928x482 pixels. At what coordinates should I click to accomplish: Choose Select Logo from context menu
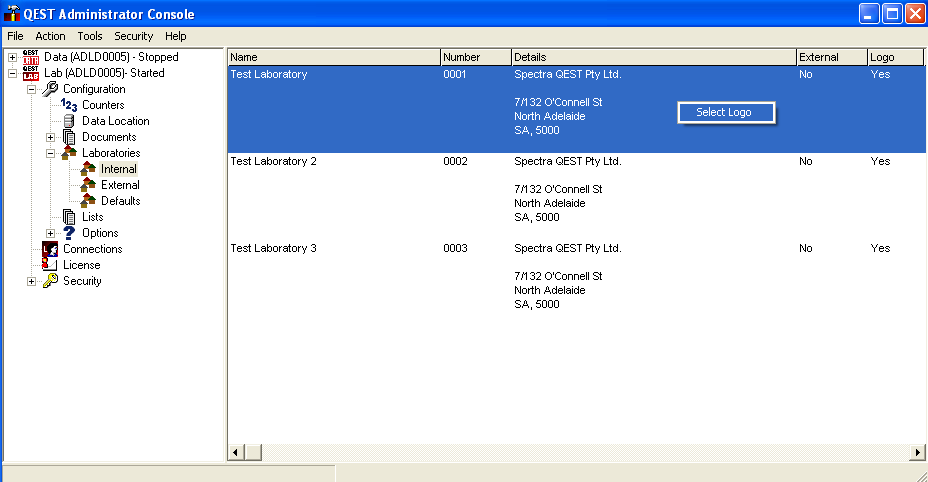[x=724, y=112]
